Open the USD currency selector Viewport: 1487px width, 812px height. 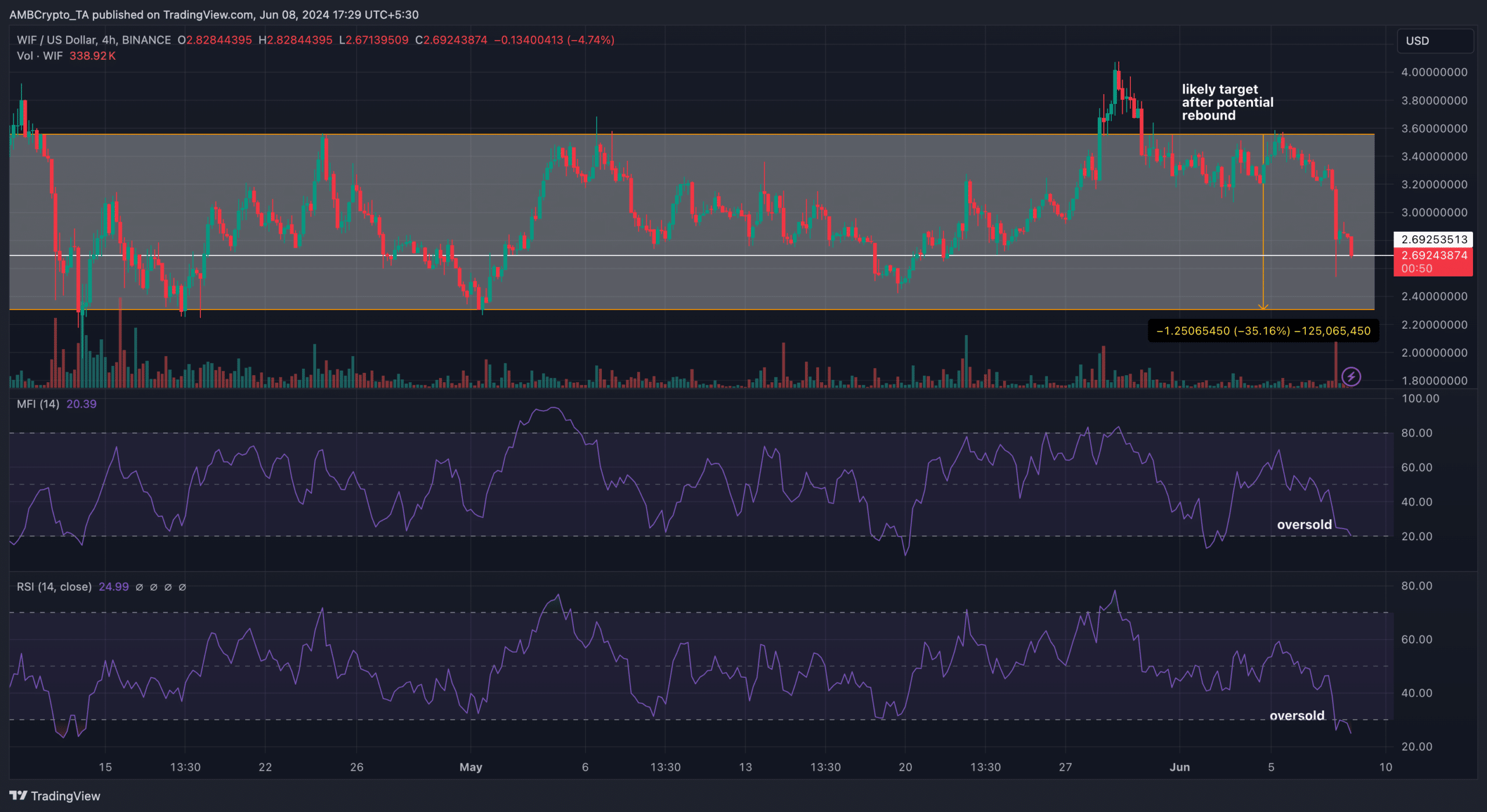(x=1435, y=41)
